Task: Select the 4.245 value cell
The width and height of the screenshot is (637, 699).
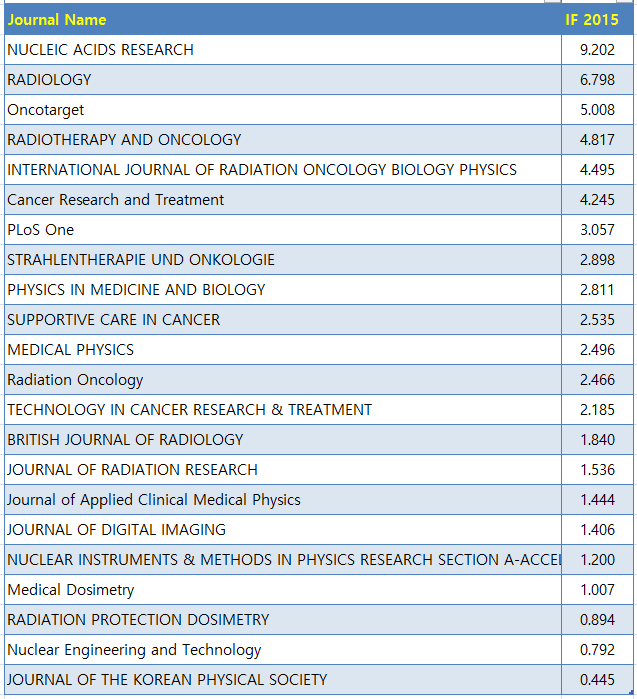Action: pos(597,199)
